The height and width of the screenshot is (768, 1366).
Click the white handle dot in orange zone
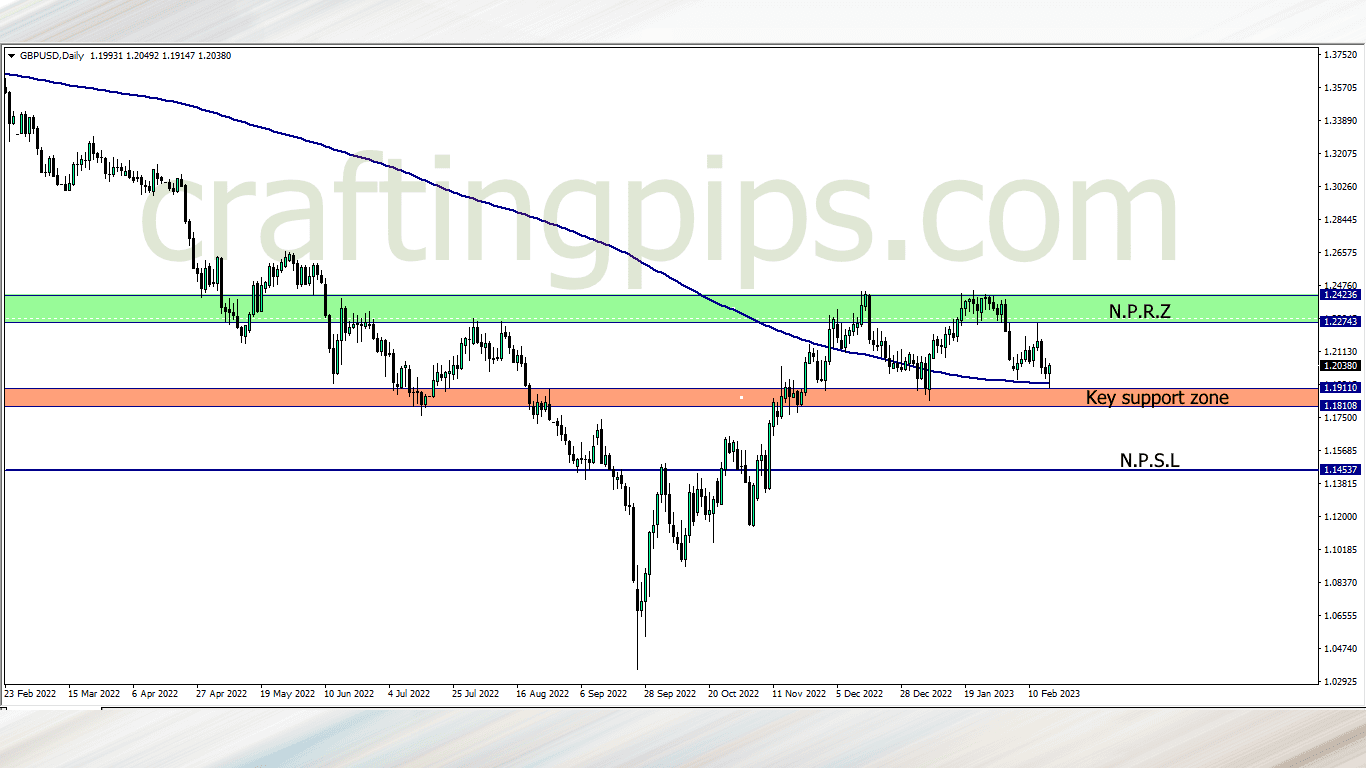pos(741,398)
